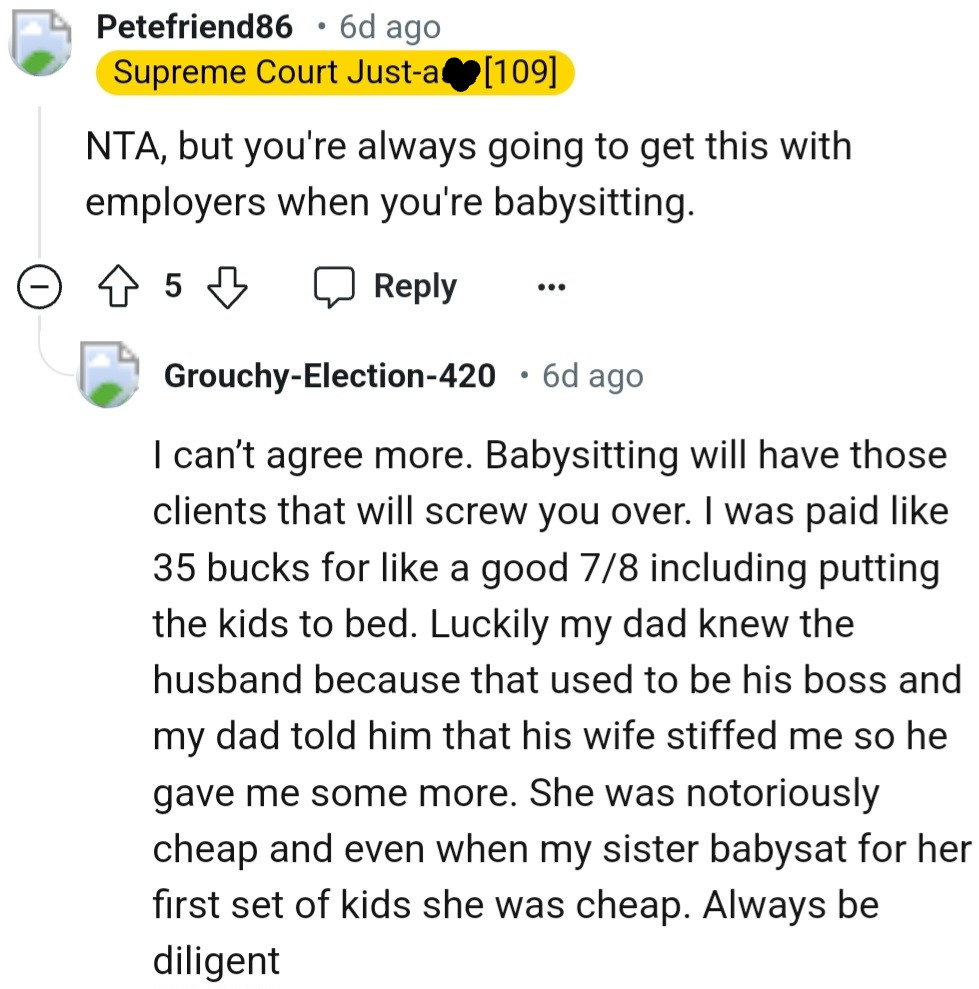Image resolution: width=979 pixels, height=989 pixels.
Task: Collapse the thread with the minus circle
Action: pos(40,288)
